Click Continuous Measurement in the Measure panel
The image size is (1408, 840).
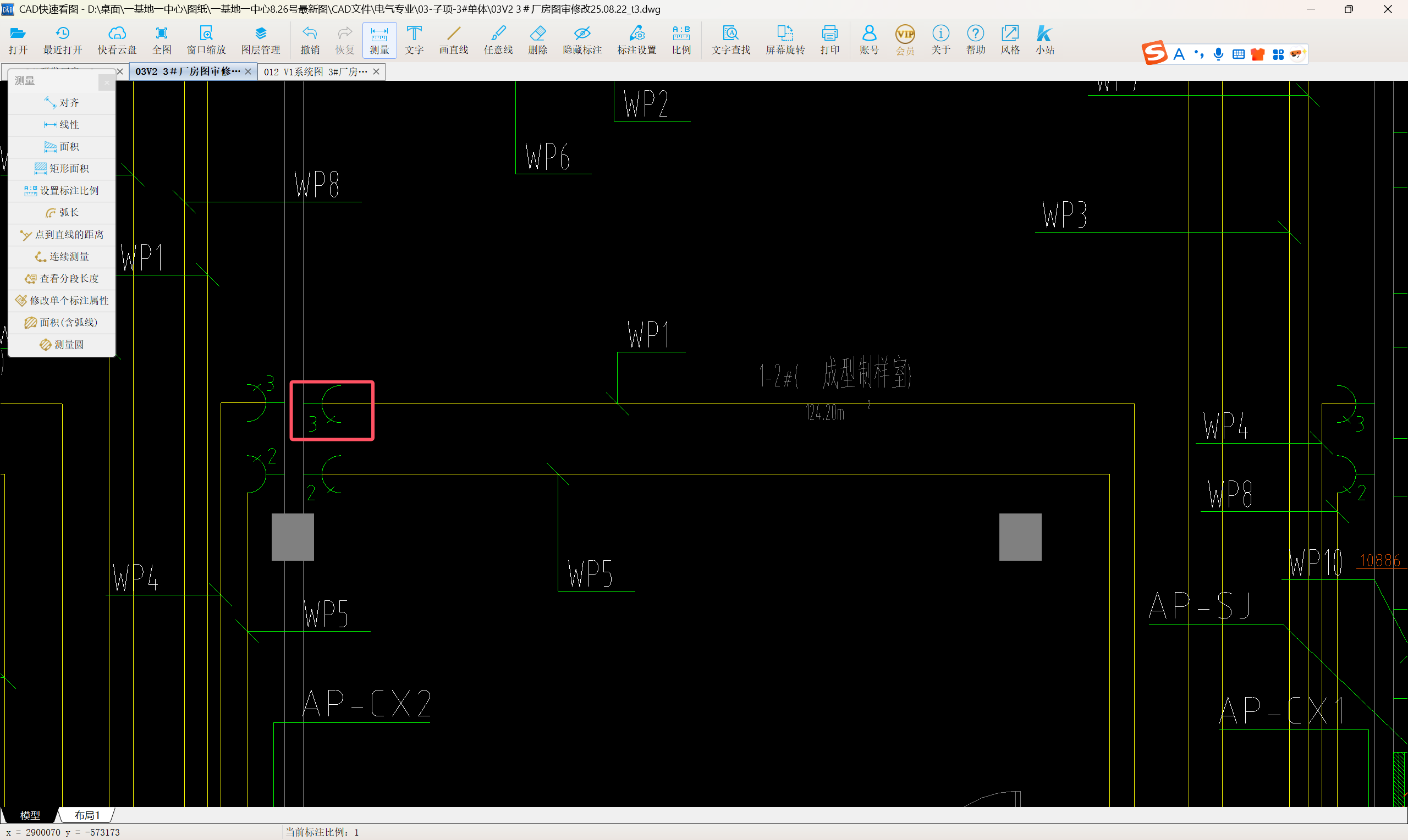[x=62, y=256]
